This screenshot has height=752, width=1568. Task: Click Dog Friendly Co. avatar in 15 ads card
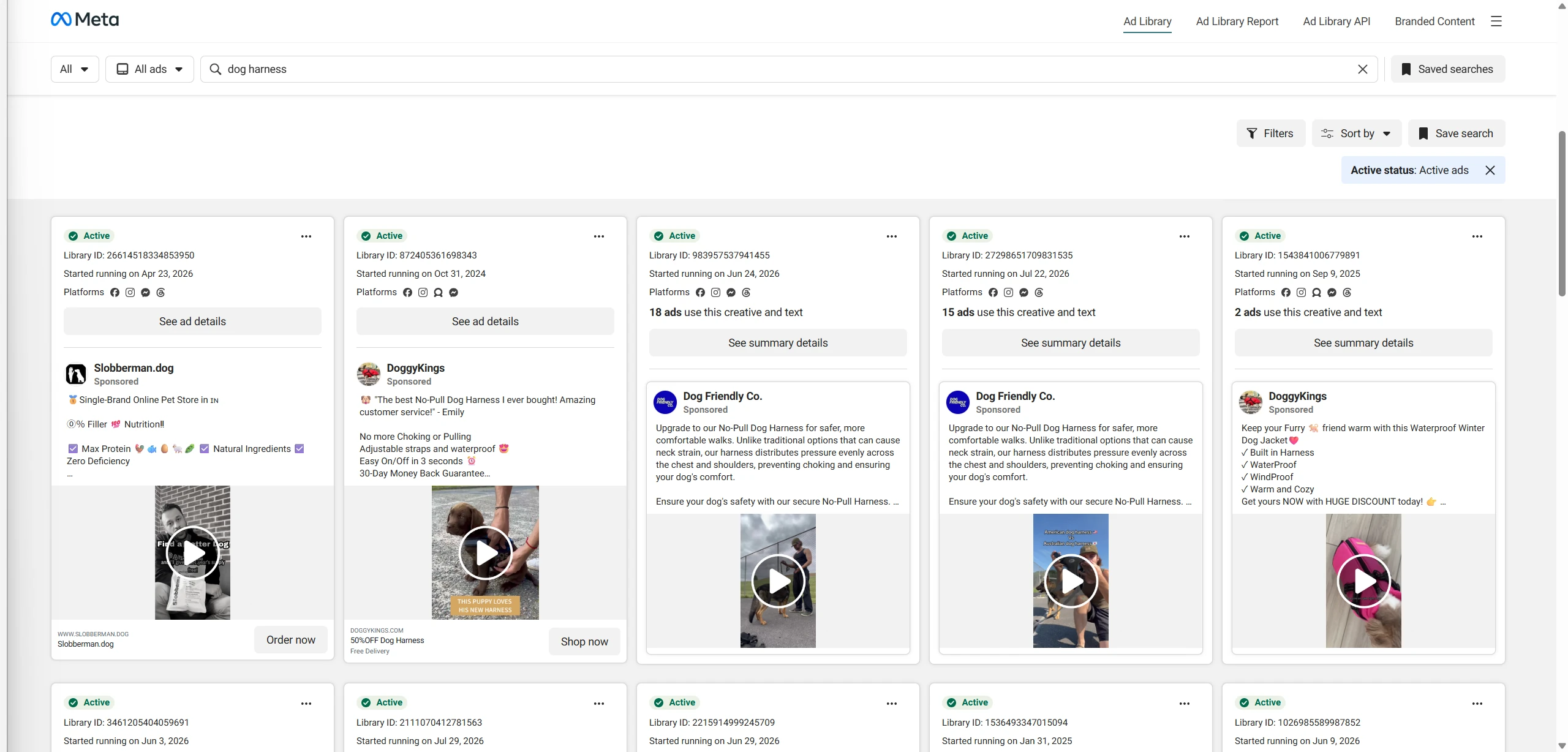pyautogui.click(x=958, y=402)
